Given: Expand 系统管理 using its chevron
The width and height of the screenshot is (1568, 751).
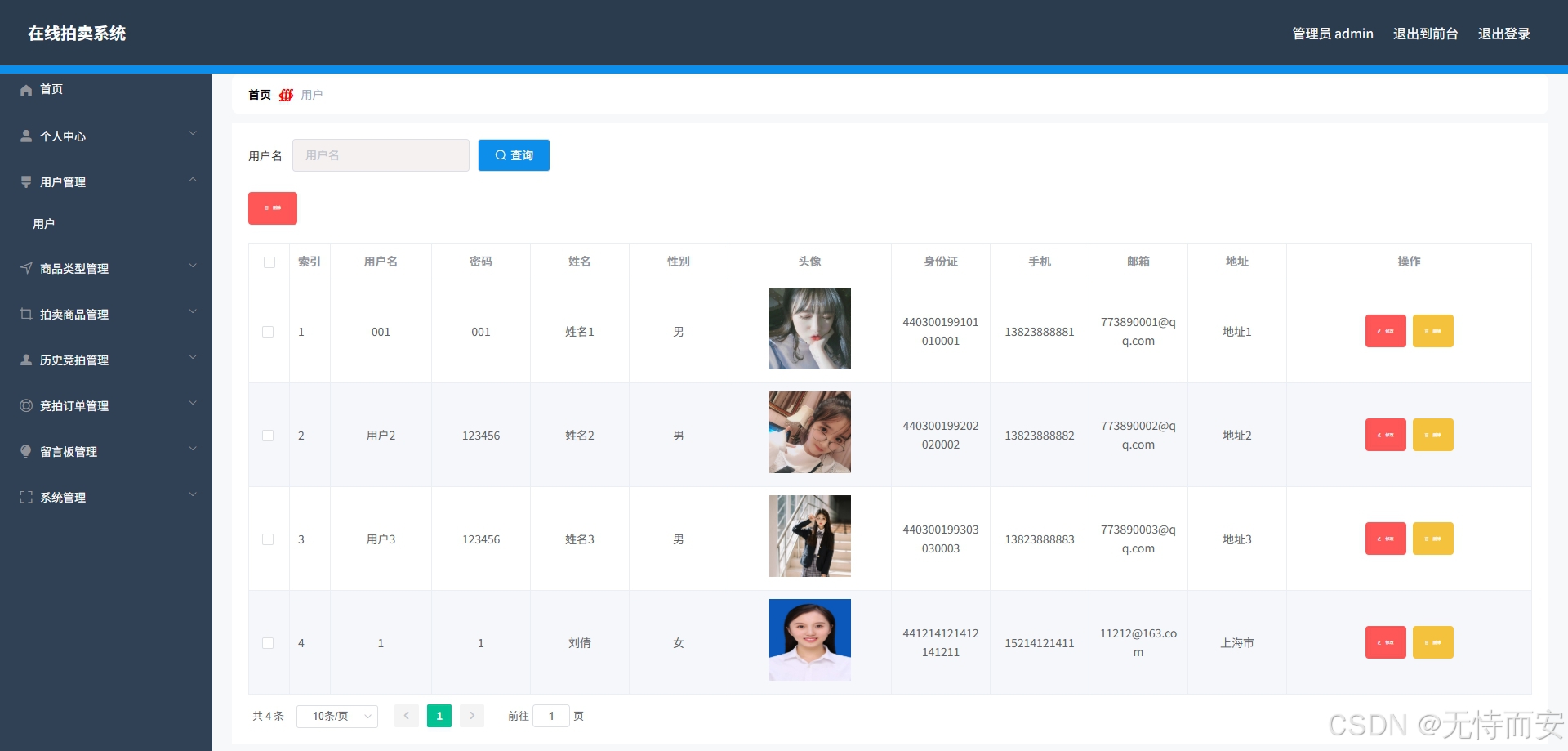Looking at the screenshot, I should [x=193, y=494].
